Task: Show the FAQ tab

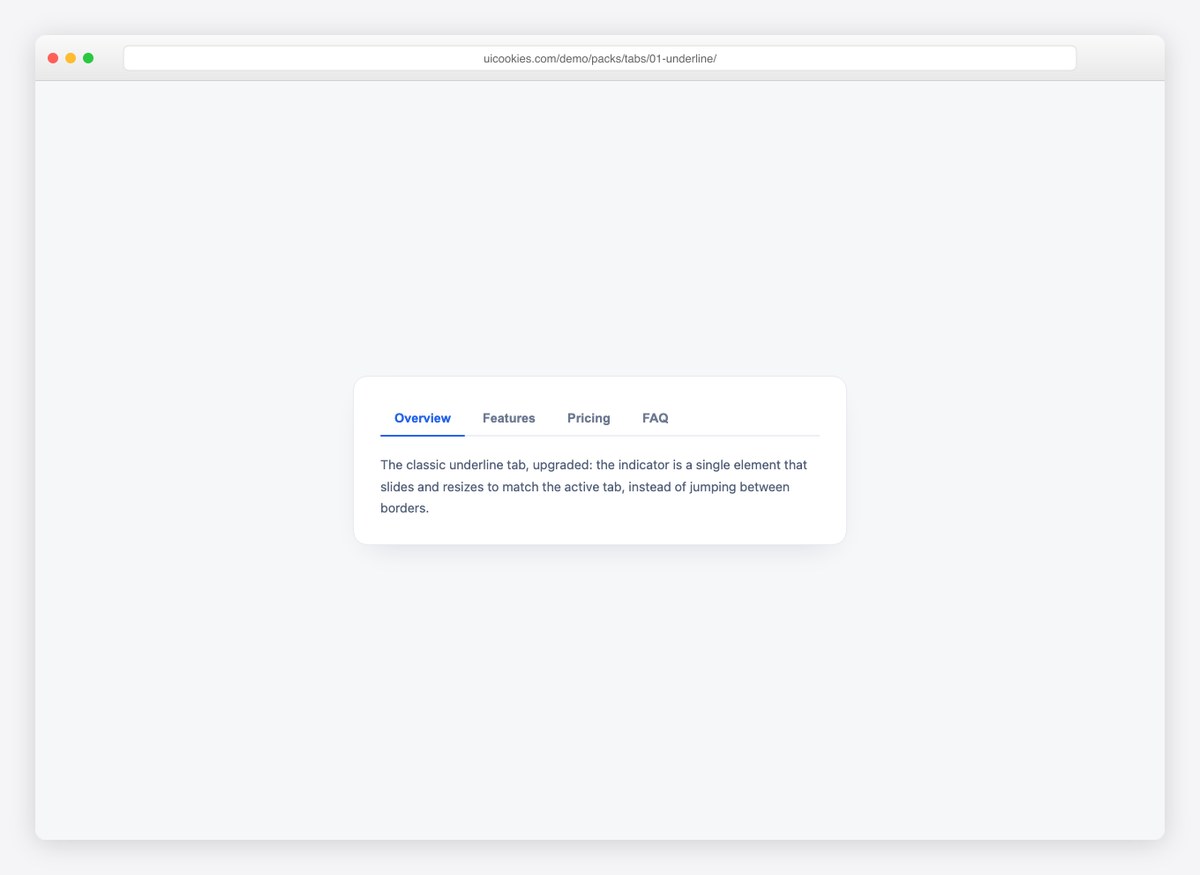Action: coord(655,418)
